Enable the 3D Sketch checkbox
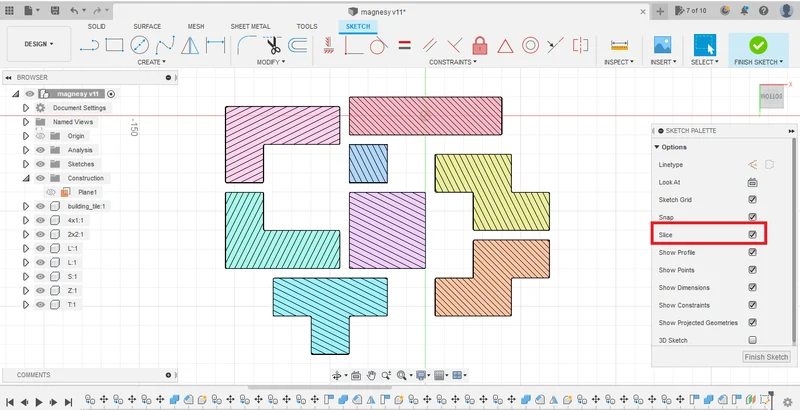The image size is (800, 410). pyautogui.click(x=753, y=340)
